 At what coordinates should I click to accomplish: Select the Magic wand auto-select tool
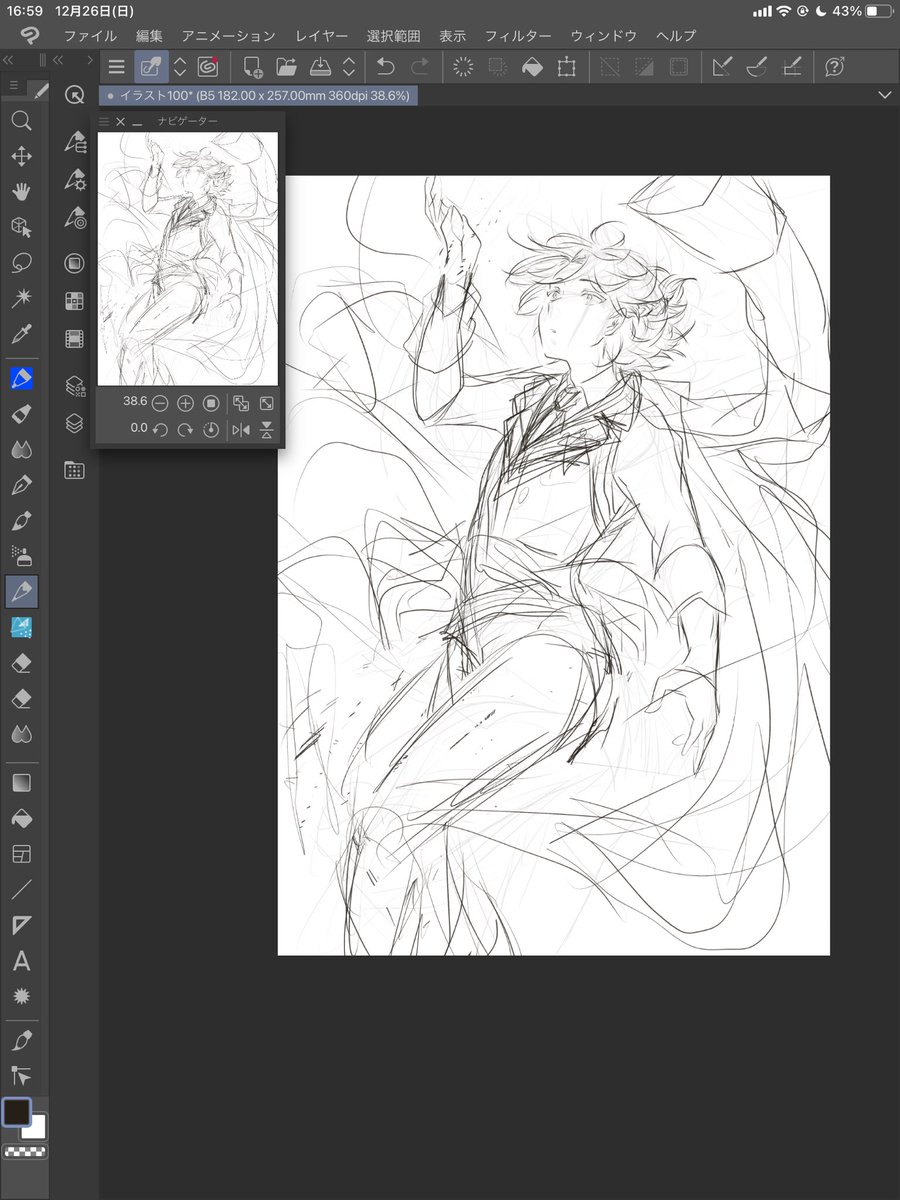(x=21, y=299)
